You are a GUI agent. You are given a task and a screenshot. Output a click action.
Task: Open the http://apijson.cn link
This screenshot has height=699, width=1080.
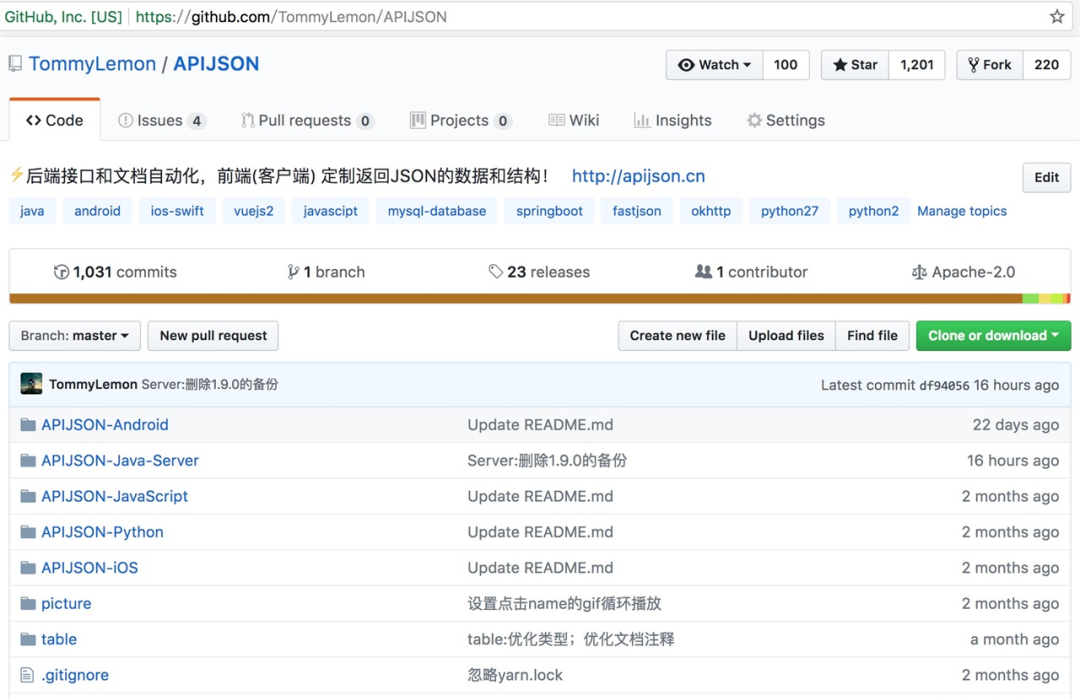click(x=638, y=176)
